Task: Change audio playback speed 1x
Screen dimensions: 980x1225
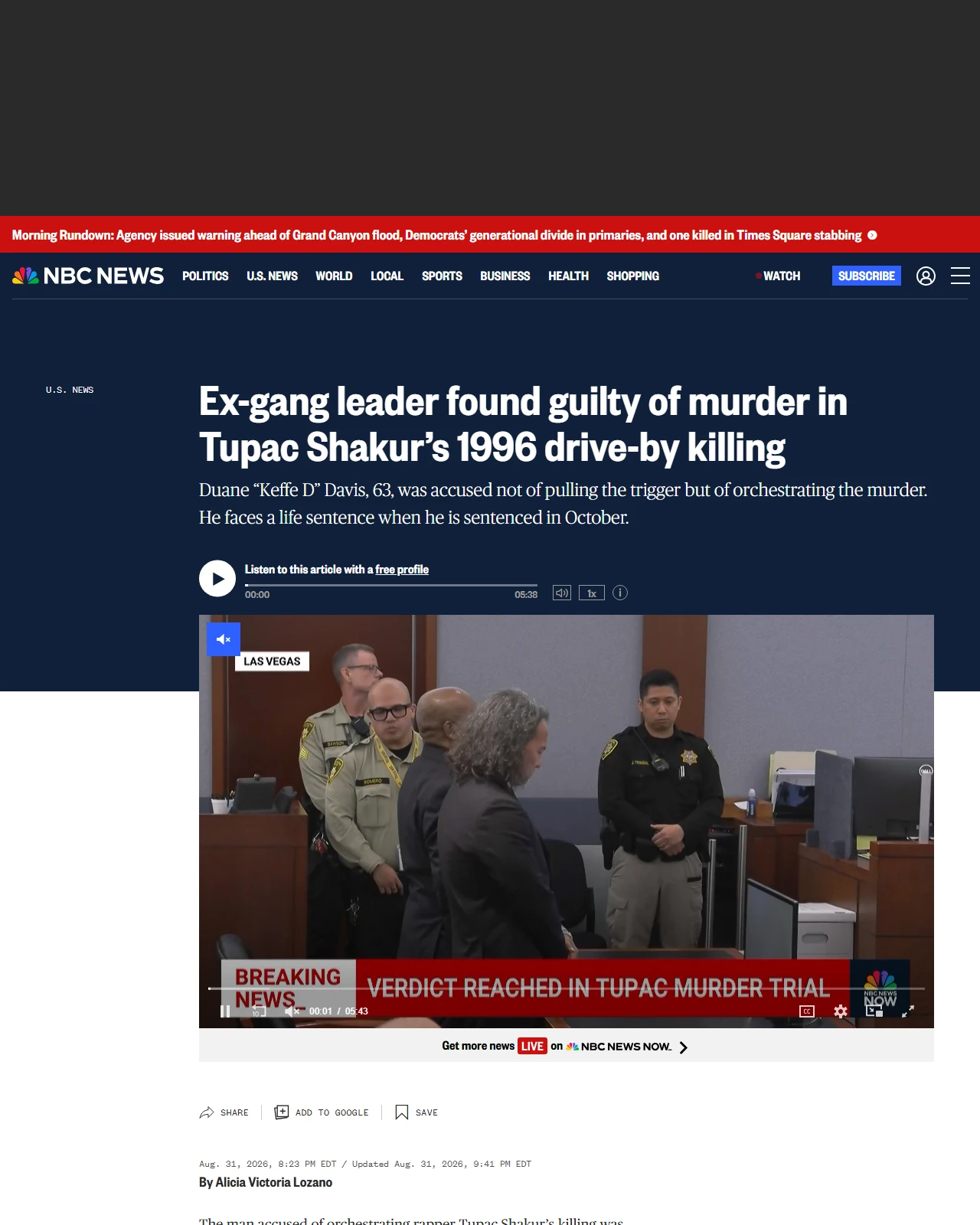Action: [x=592, y=593]
